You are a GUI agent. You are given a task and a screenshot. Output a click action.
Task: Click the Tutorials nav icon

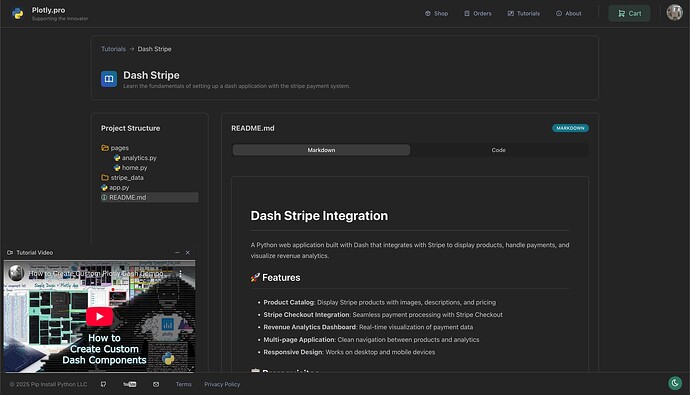click(510, 14)
